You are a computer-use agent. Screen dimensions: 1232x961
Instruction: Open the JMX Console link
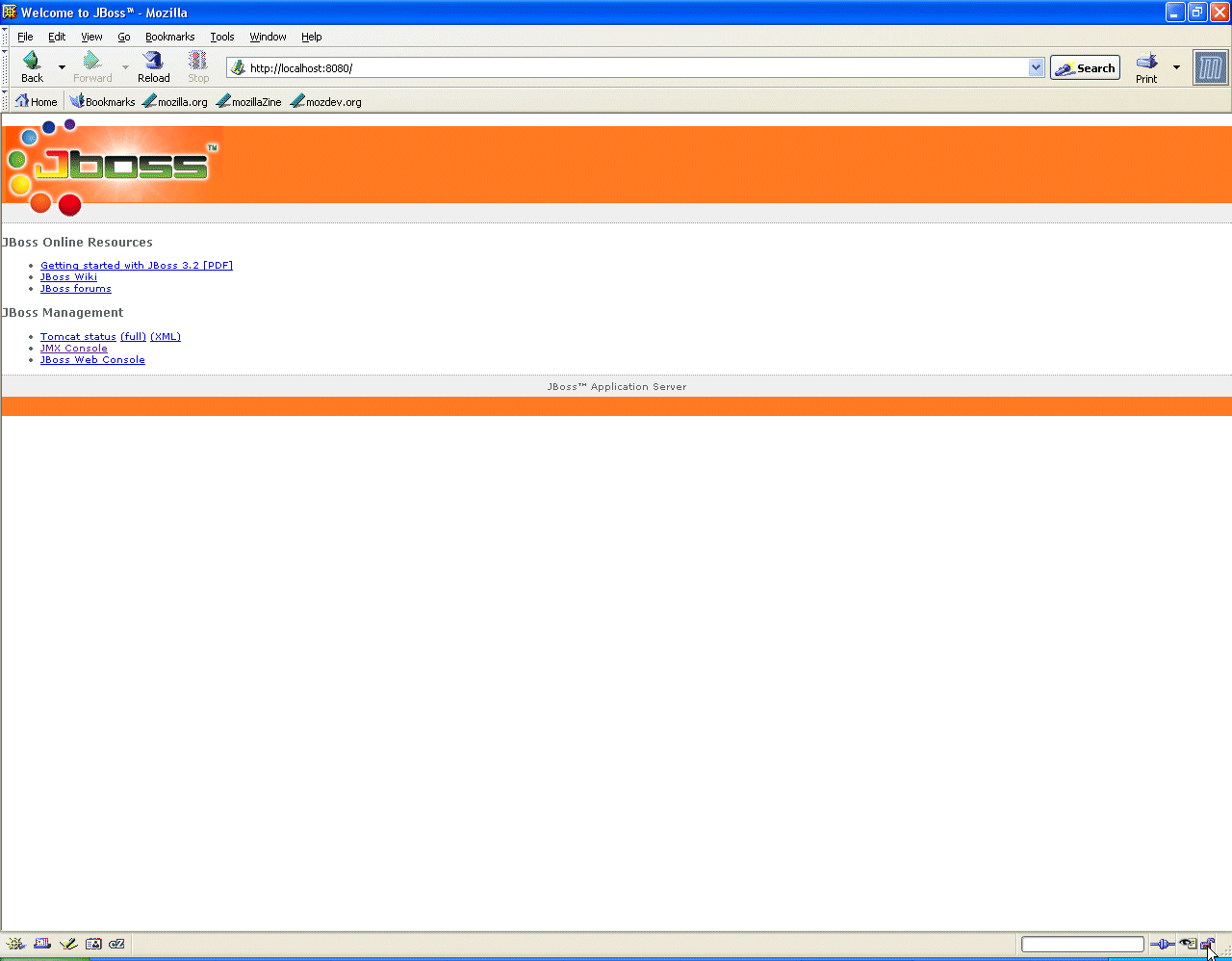tap(74, 349)
